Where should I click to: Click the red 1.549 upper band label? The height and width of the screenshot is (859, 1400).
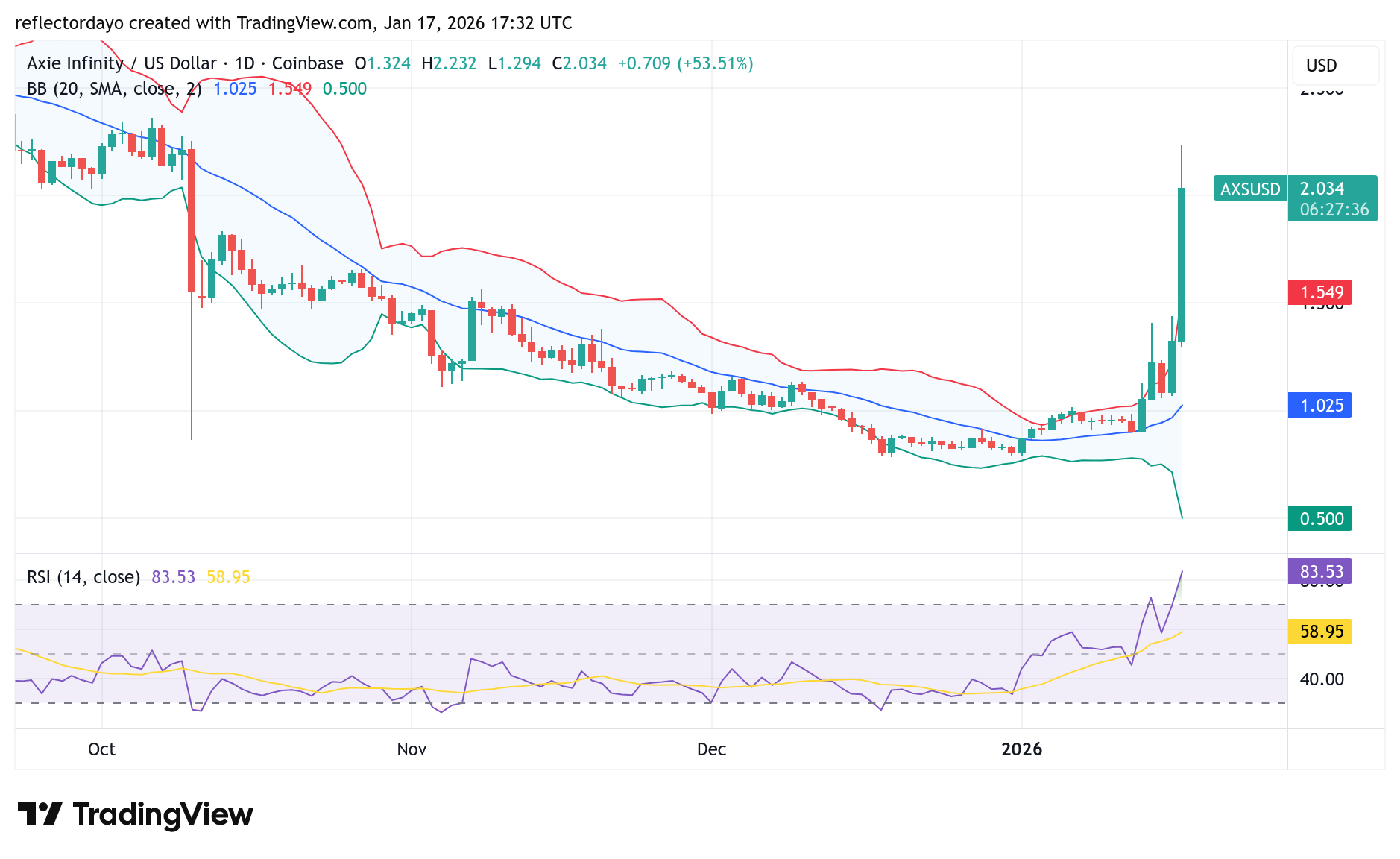pyautogui.click(x=1320, y=292)
